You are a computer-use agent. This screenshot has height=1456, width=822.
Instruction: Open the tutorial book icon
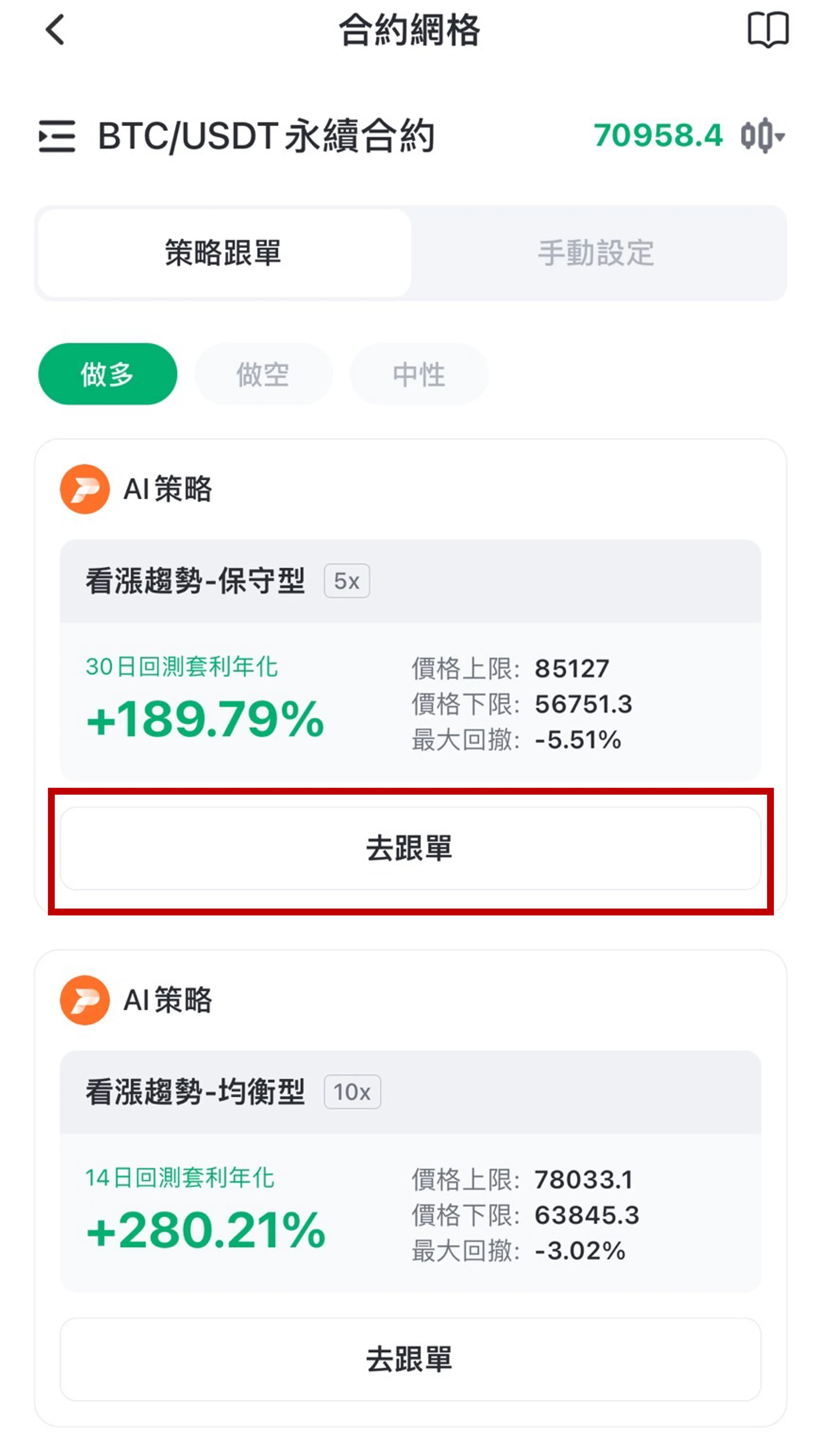point(767,29)
